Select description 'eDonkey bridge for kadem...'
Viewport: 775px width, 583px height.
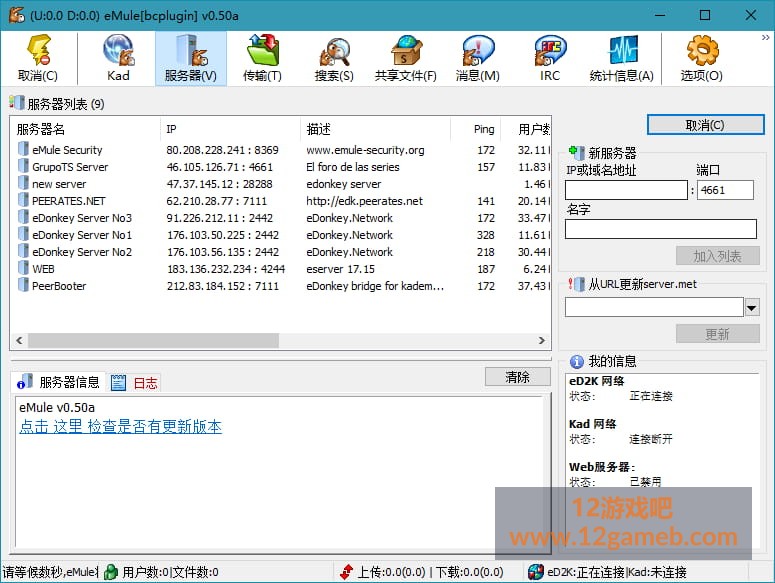[x=375, y=286]
